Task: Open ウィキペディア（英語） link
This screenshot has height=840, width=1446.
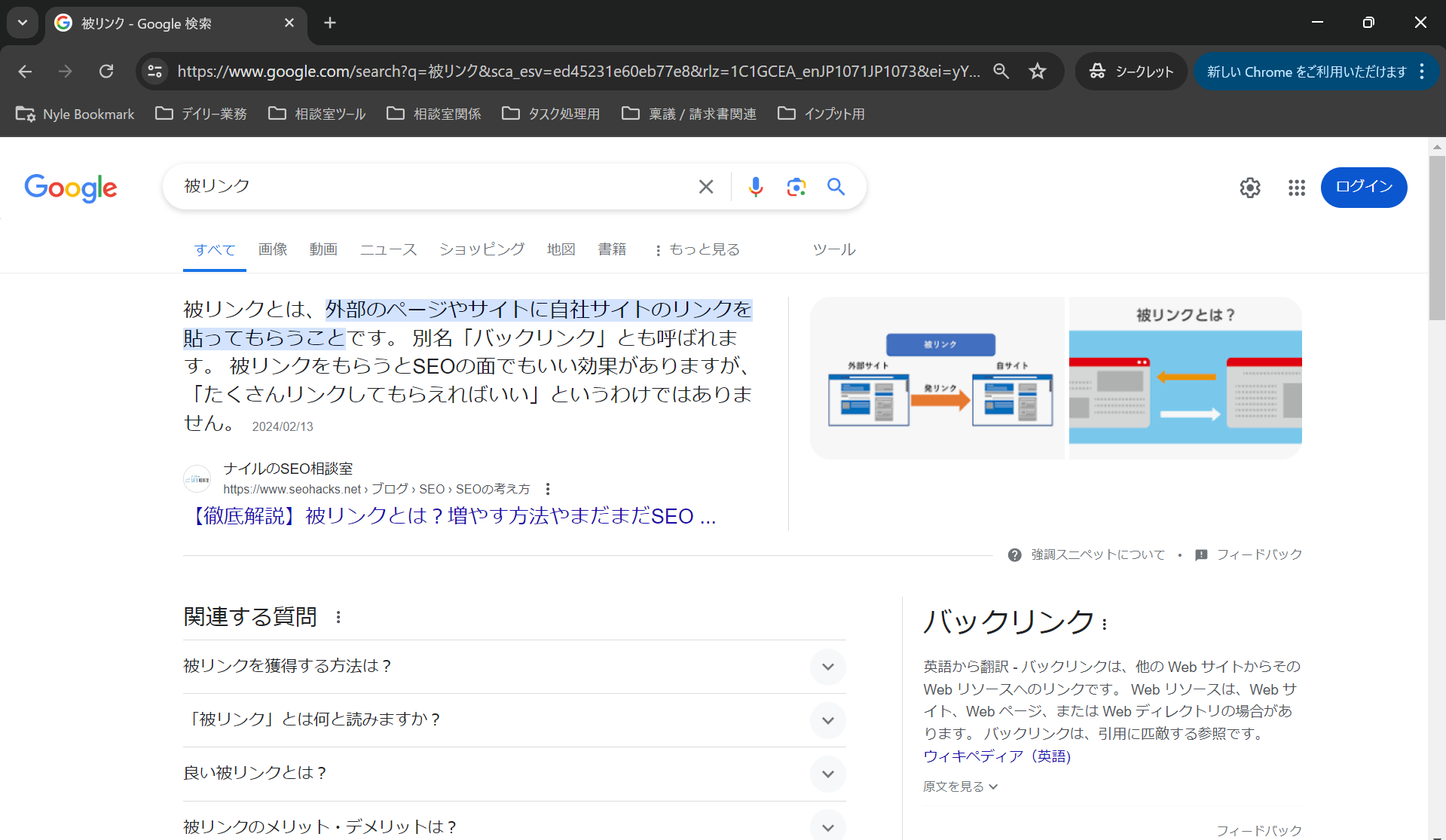Action: coord(997,756)
